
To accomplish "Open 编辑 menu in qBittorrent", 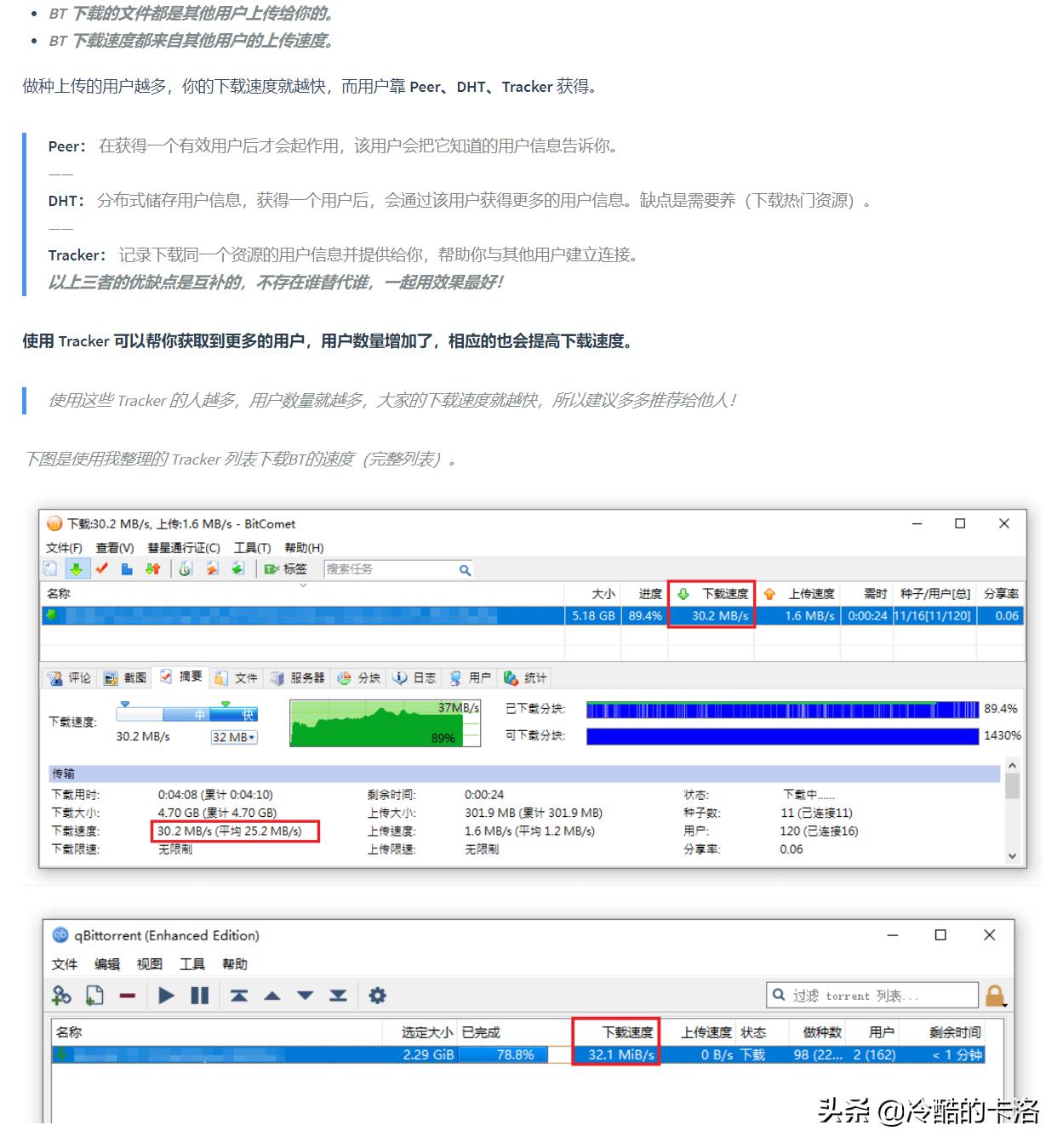I will pyautogui.click(x=107, y=964).
